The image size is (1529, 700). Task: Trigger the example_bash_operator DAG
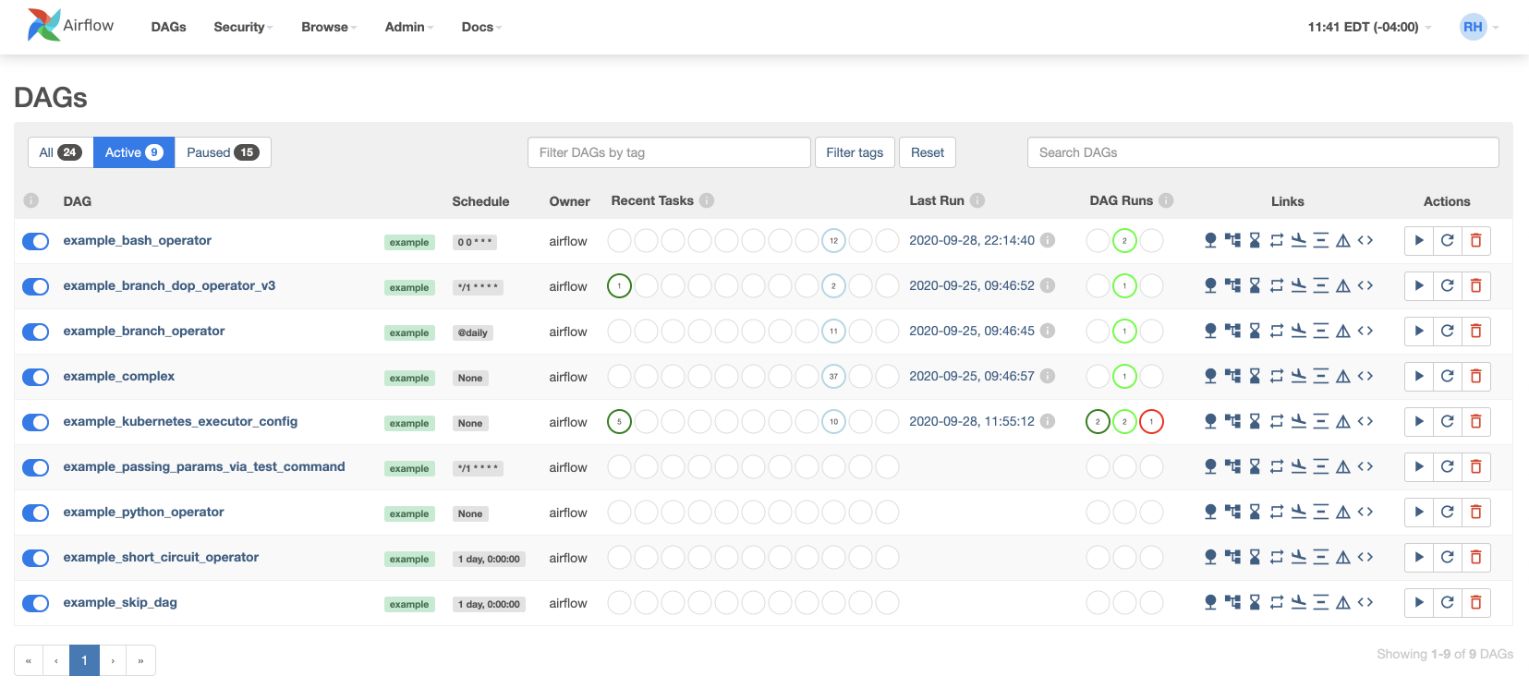tap(1418, 241)
